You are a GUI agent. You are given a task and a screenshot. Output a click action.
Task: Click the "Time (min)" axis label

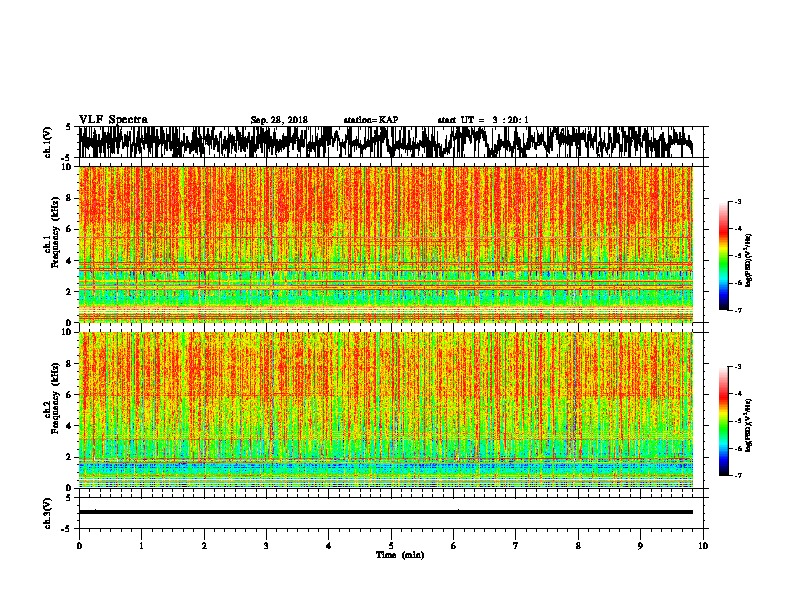400,555
